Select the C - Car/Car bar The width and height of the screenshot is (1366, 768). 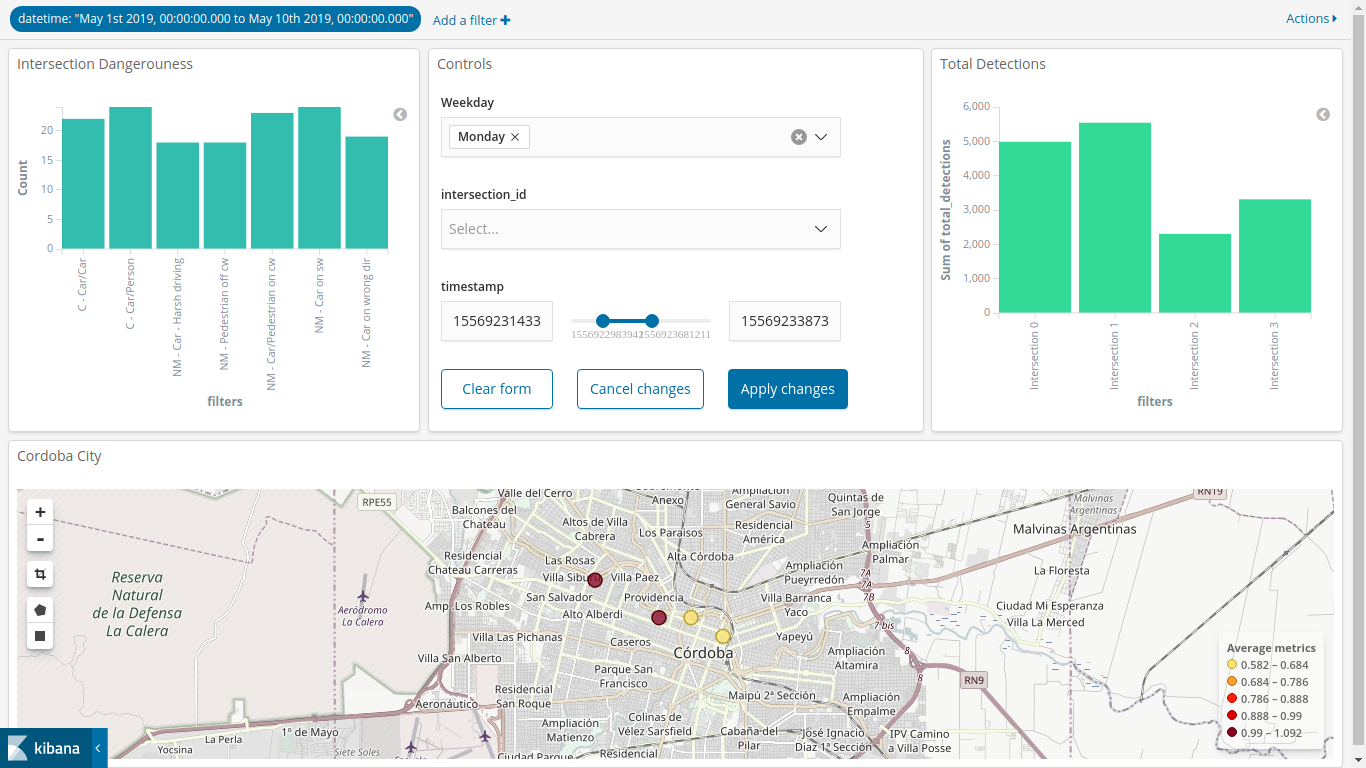click(83, 184)
